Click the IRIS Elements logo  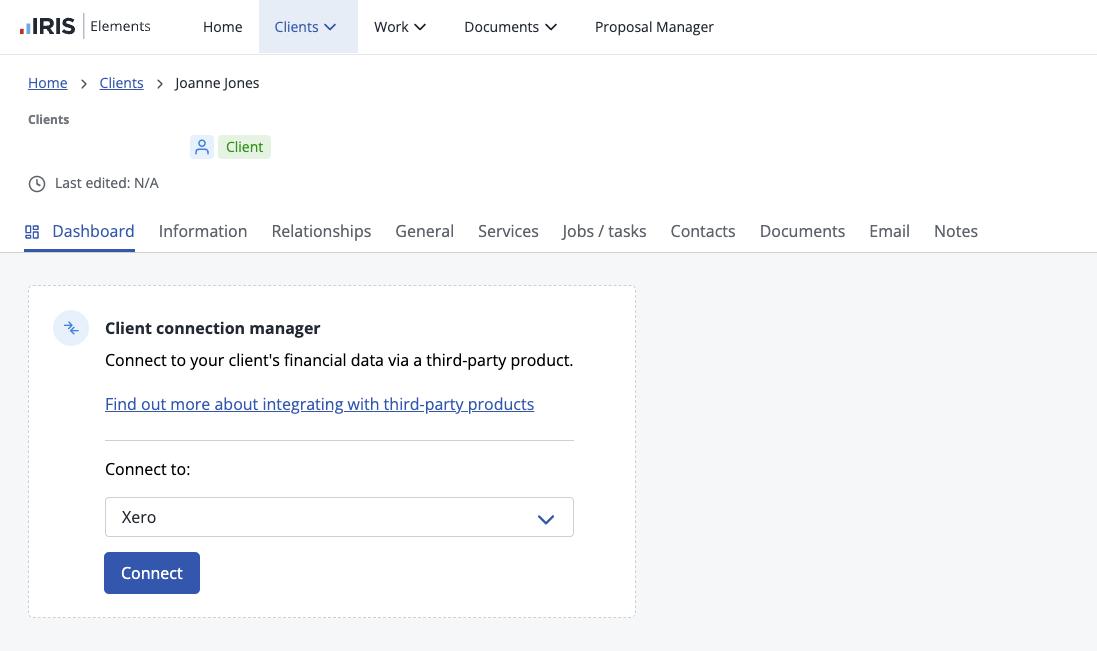tap(85, 27)
